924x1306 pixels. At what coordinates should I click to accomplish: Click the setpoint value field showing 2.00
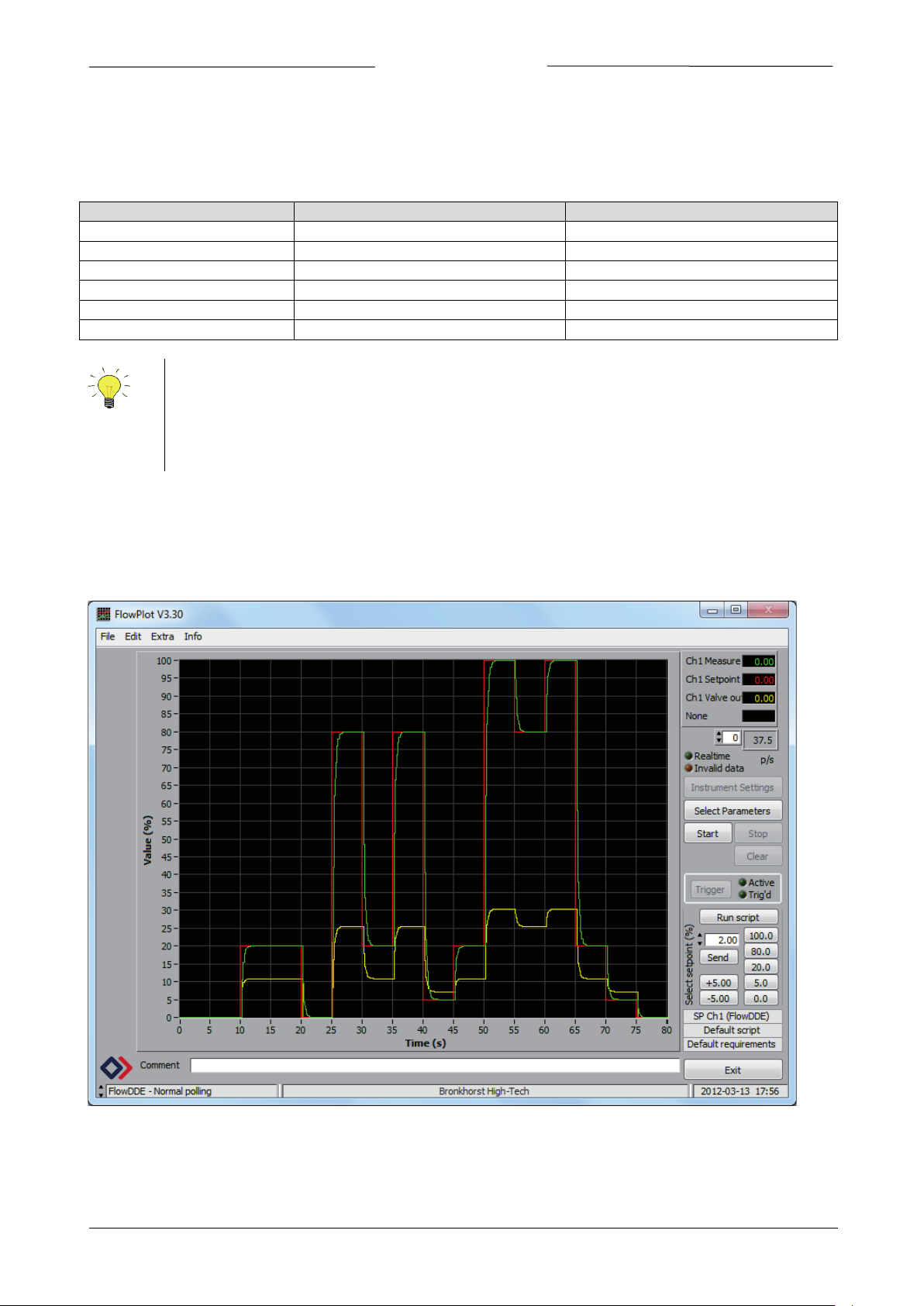coord(722,940)
